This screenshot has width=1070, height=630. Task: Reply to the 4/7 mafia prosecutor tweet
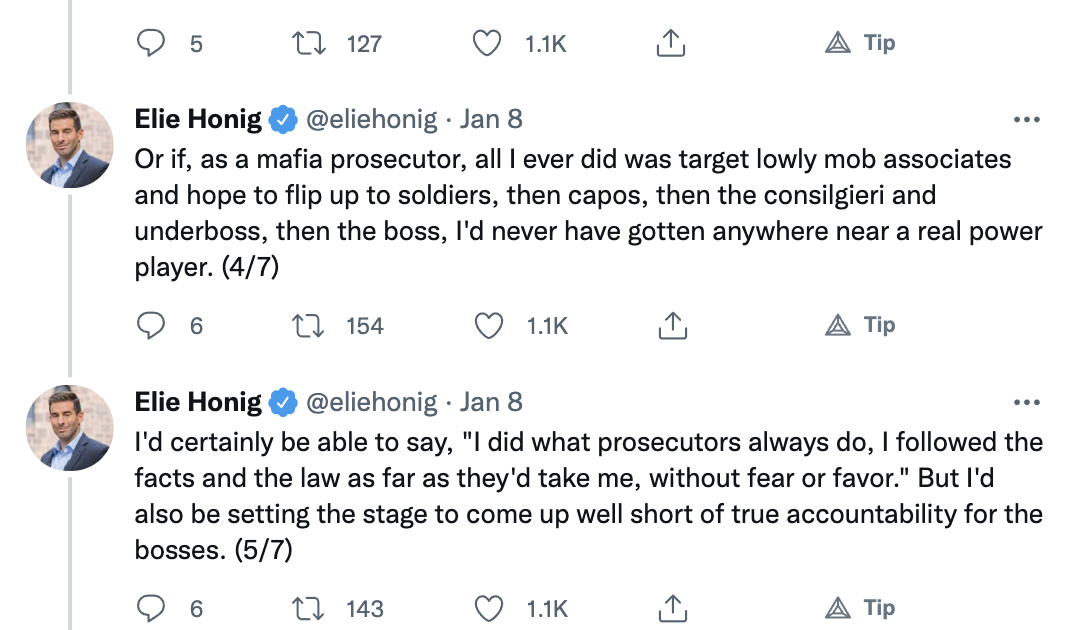(x=150, y=326)
